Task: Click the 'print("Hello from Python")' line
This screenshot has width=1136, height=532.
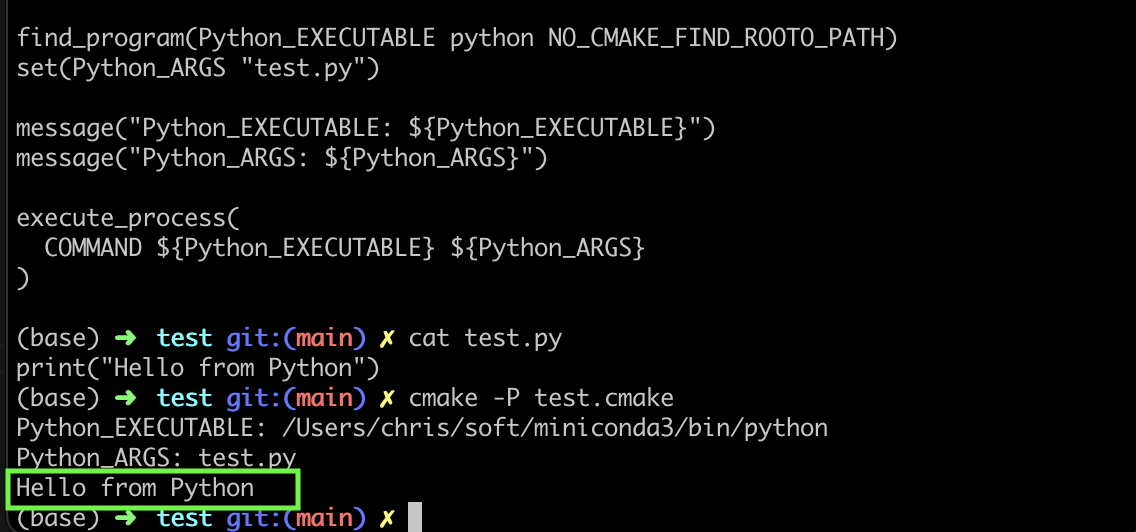Action: click(198, 368)
